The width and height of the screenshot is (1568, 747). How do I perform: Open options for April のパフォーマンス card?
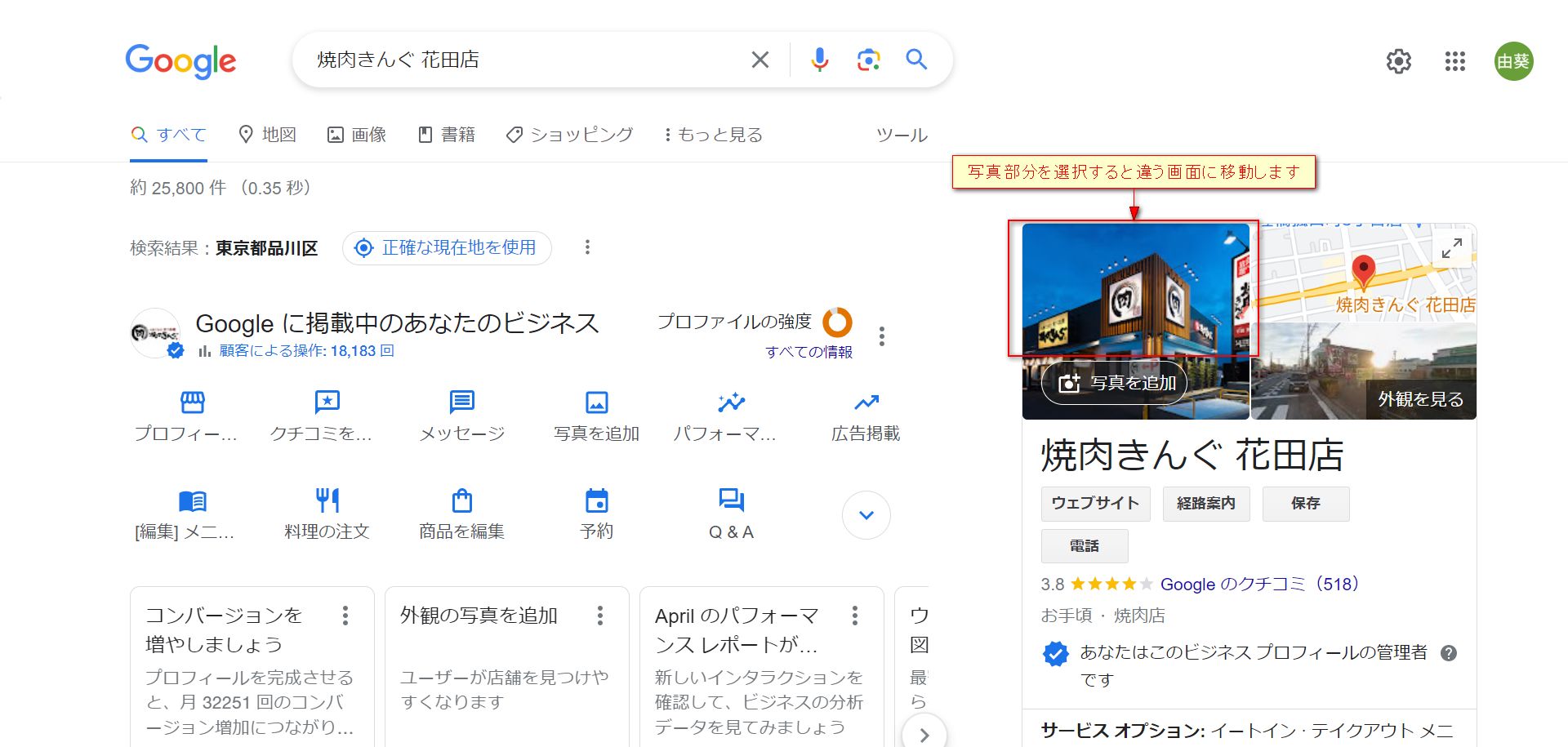[x=855, y=616]
